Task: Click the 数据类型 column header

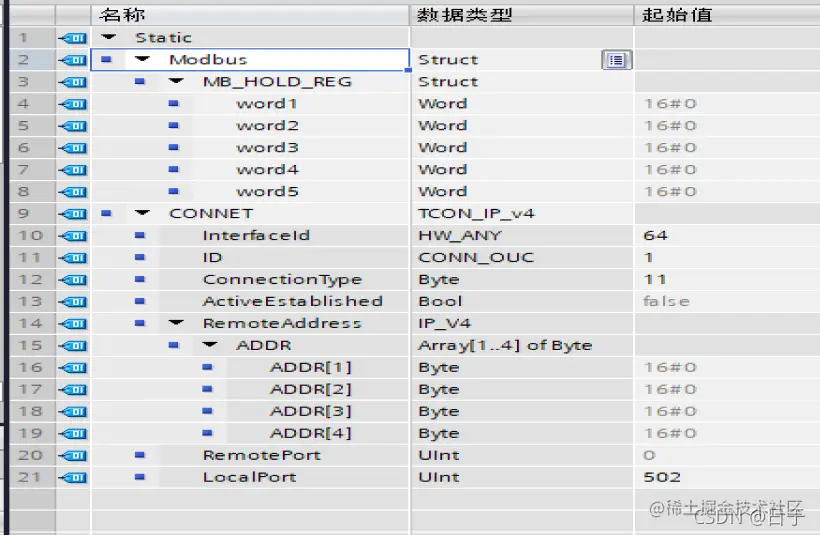Action: [522, 15]
